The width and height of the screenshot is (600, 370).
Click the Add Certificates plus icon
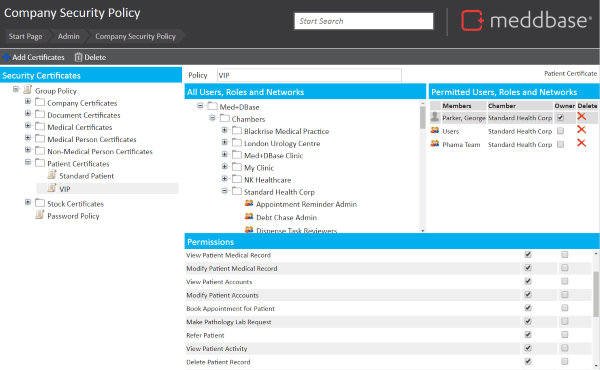tap(7, 57)
